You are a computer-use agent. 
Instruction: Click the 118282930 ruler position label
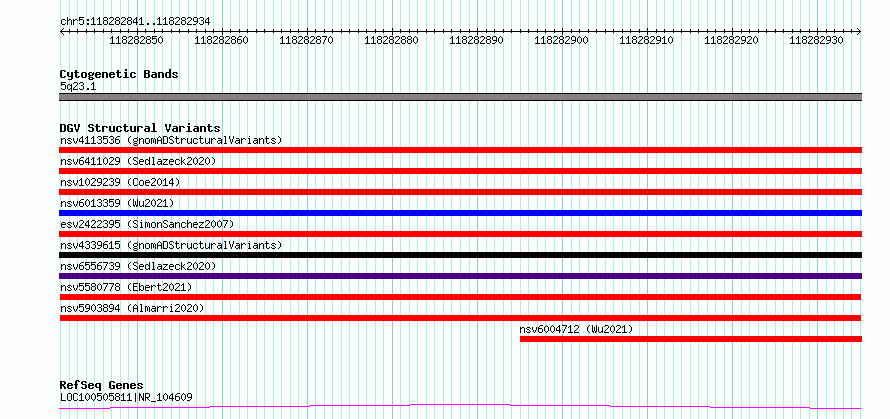(x=817, y=40)
